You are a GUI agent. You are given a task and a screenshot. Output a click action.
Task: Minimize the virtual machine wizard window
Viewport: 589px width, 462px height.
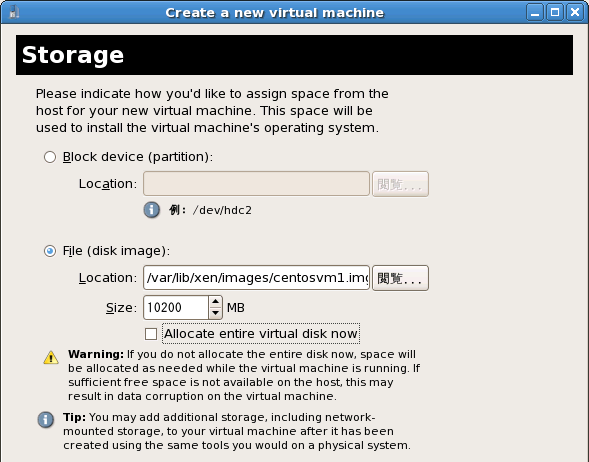click(x=535, y=13)
